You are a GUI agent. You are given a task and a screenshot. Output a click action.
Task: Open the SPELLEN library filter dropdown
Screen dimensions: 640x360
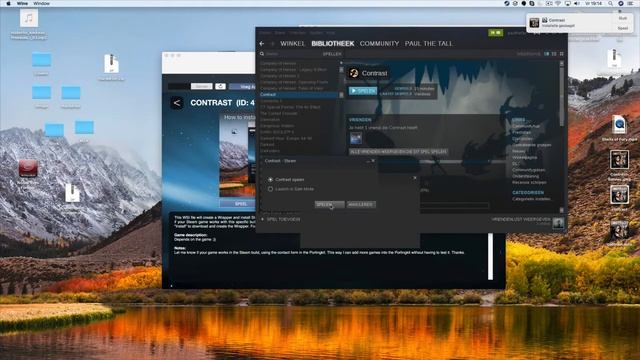[332, 54]
